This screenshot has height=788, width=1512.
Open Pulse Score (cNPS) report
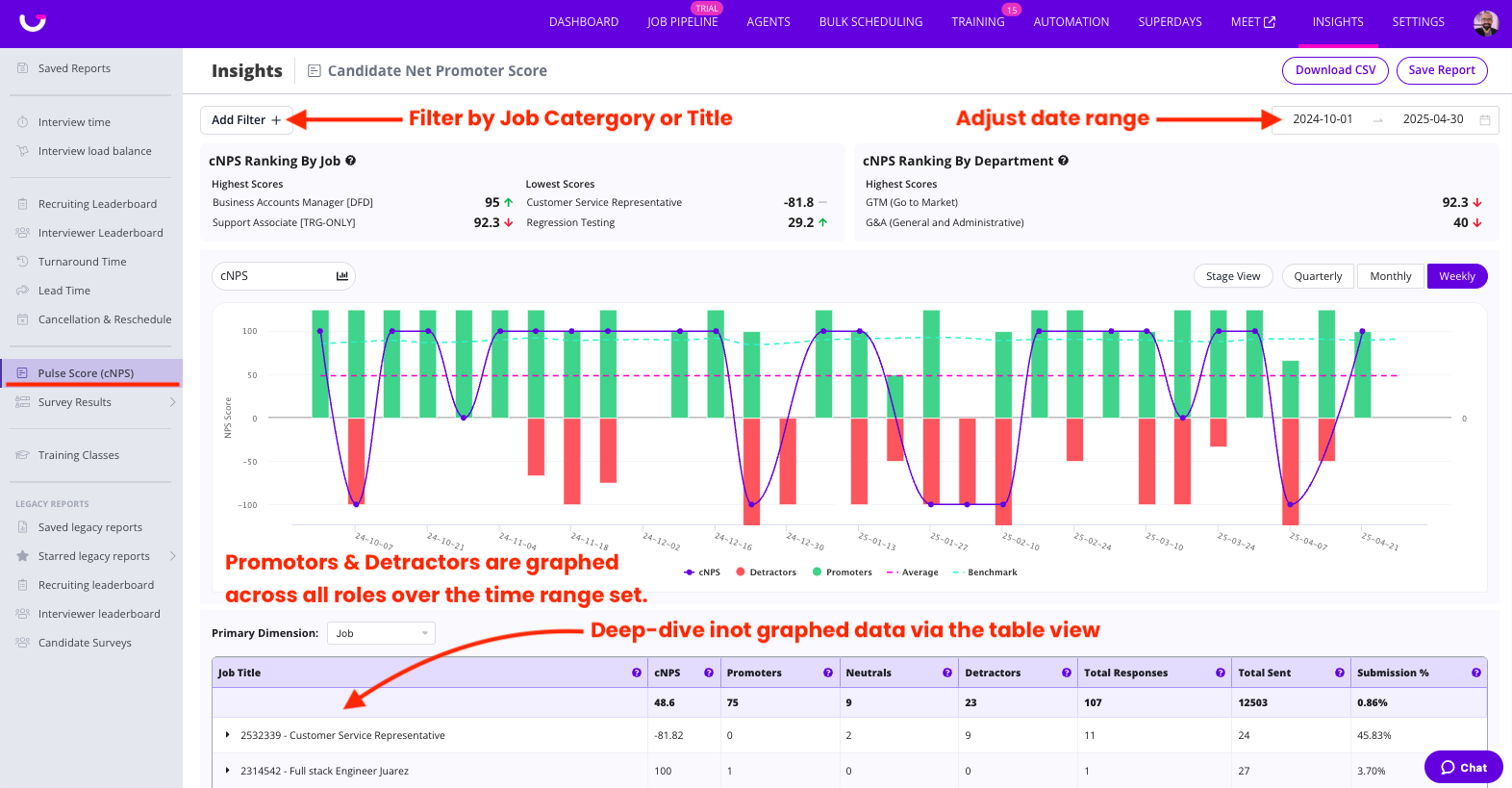91,373
